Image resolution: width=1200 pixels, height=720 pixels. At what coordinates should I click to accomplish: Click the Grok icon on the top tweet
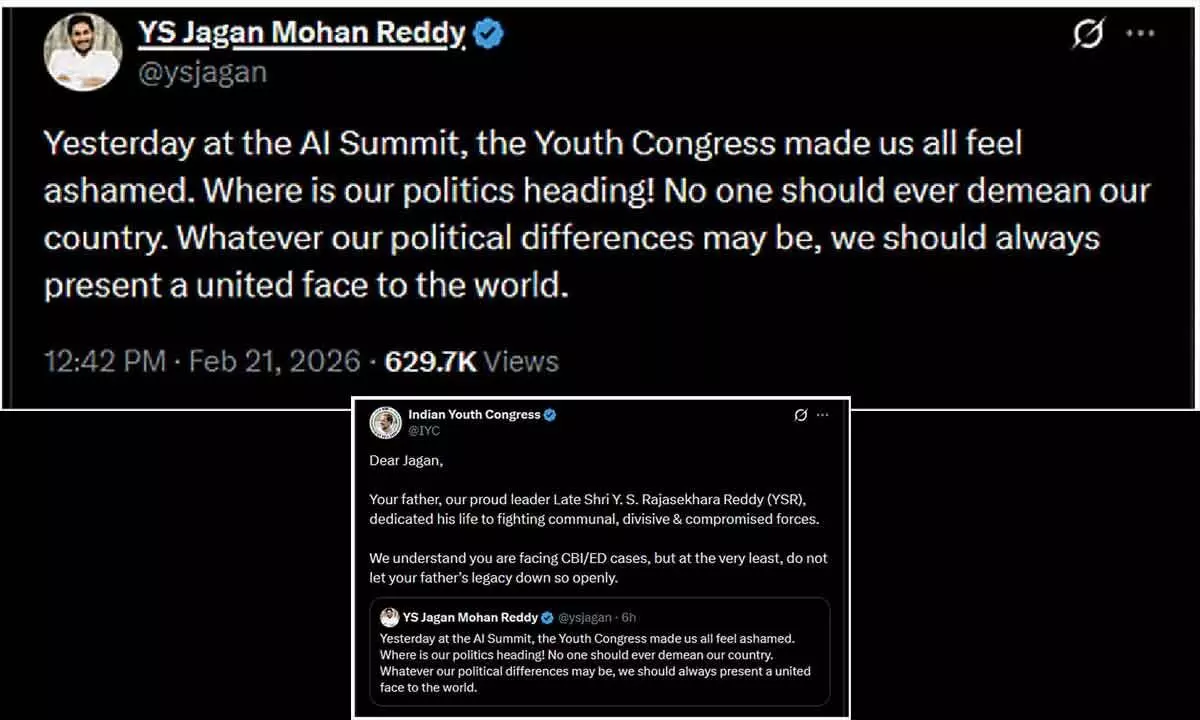click(x=1088, y=35)
